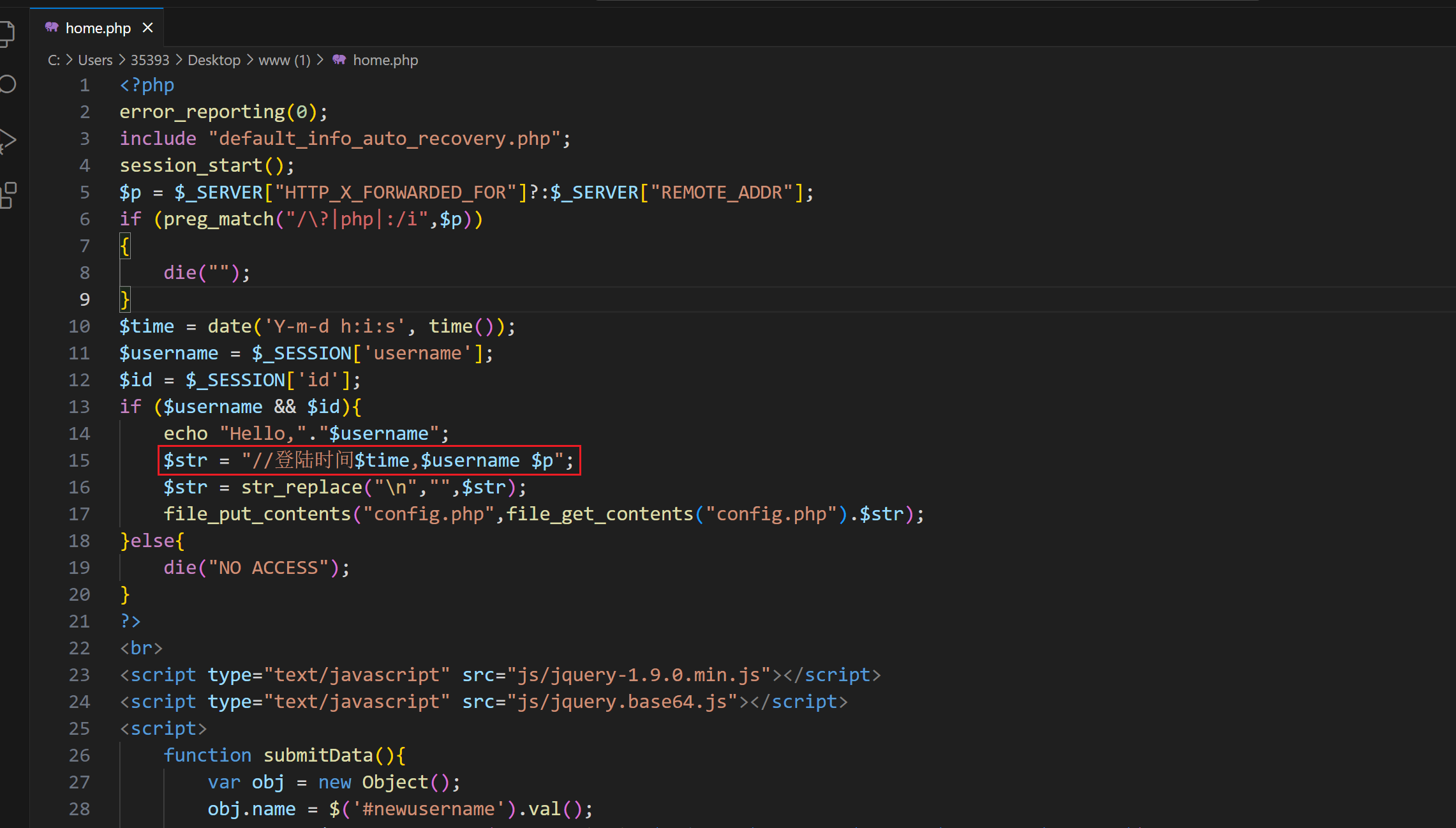Screen dimensions: 1456x828
Task: Click line number 9 in the gutter
Action: point(84,299)
